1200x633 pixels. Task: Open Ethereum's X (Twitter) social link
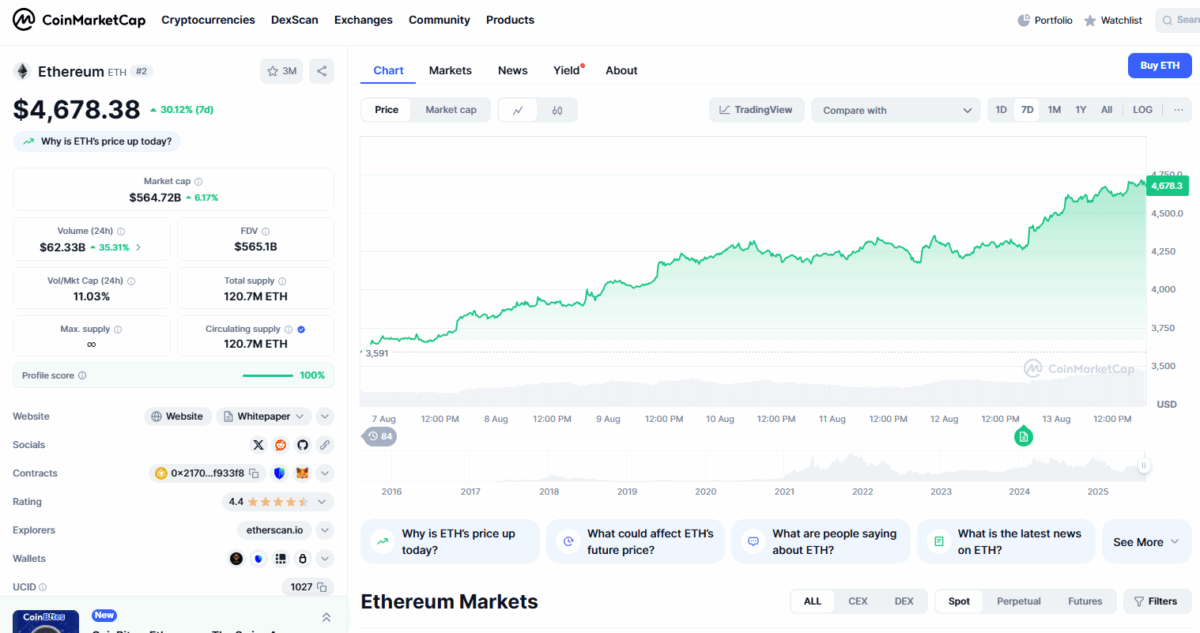coord(259,445)
